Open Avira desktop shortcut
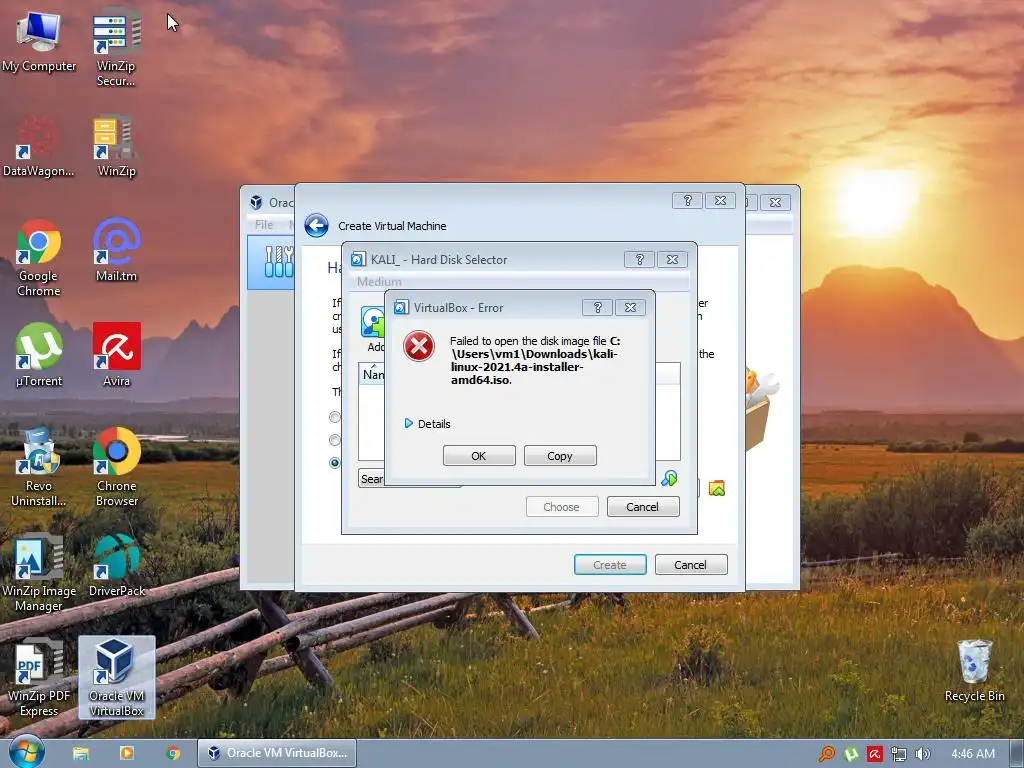1024x768 pixels. 116,356
